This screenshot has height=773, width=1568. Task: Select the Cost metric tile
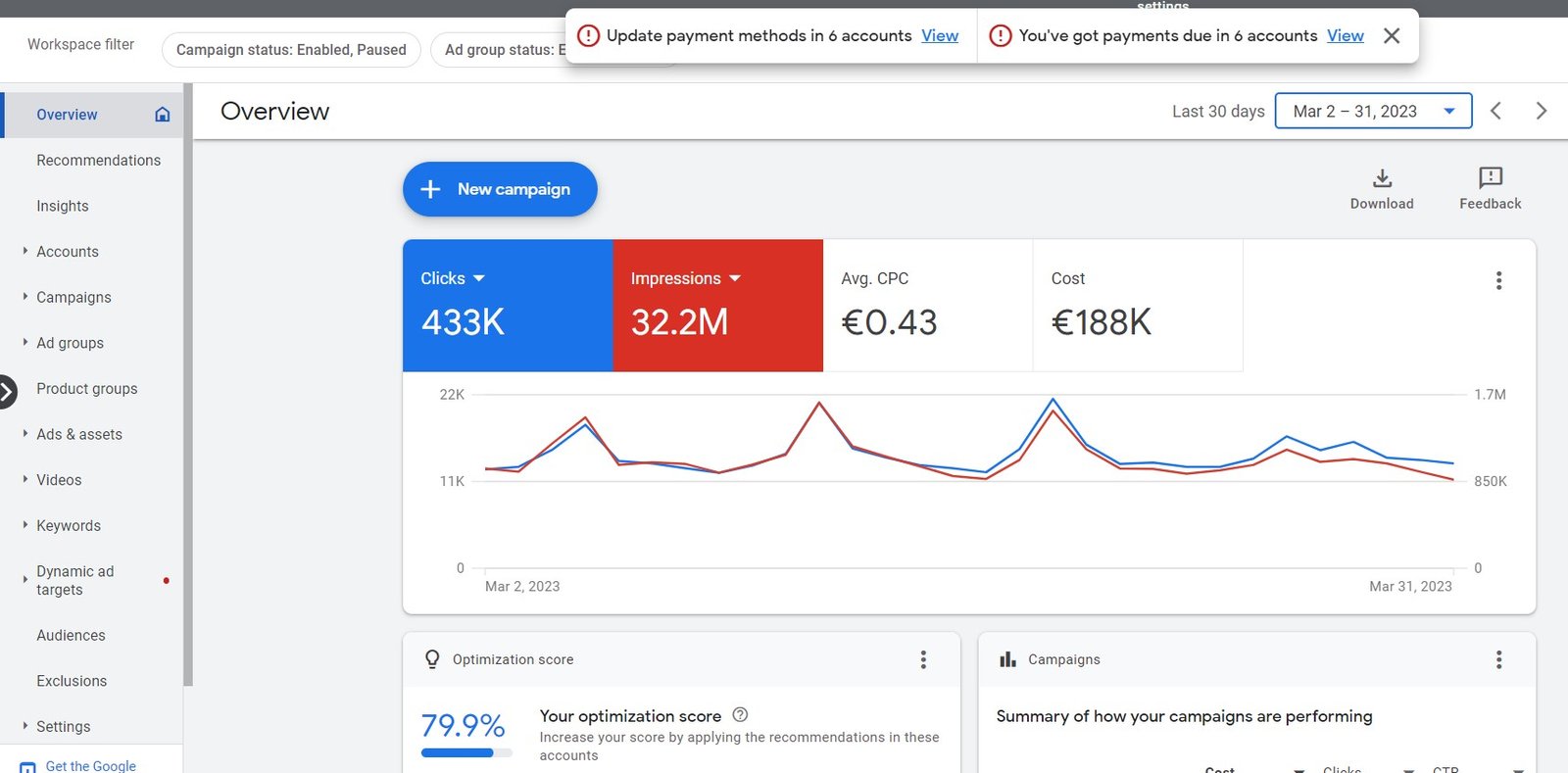coord(1138,306)
